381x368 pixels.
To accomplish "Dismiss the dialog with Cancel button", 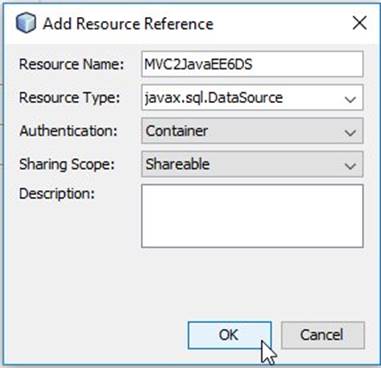I will click(323, 335).
